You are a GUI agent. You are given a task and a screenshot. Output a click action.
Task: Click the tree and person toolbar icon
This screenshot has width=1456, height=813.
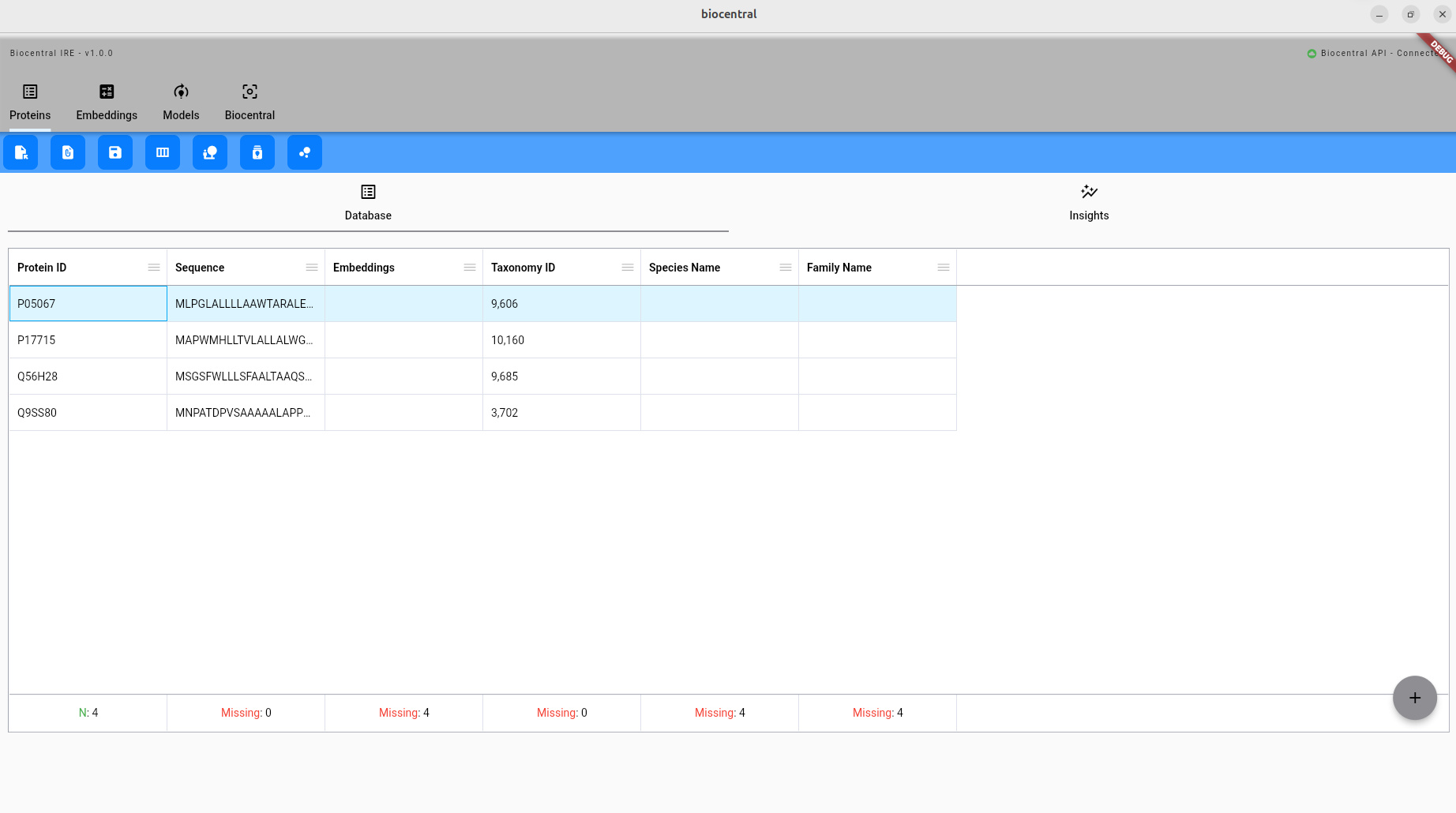click(210, 152)
